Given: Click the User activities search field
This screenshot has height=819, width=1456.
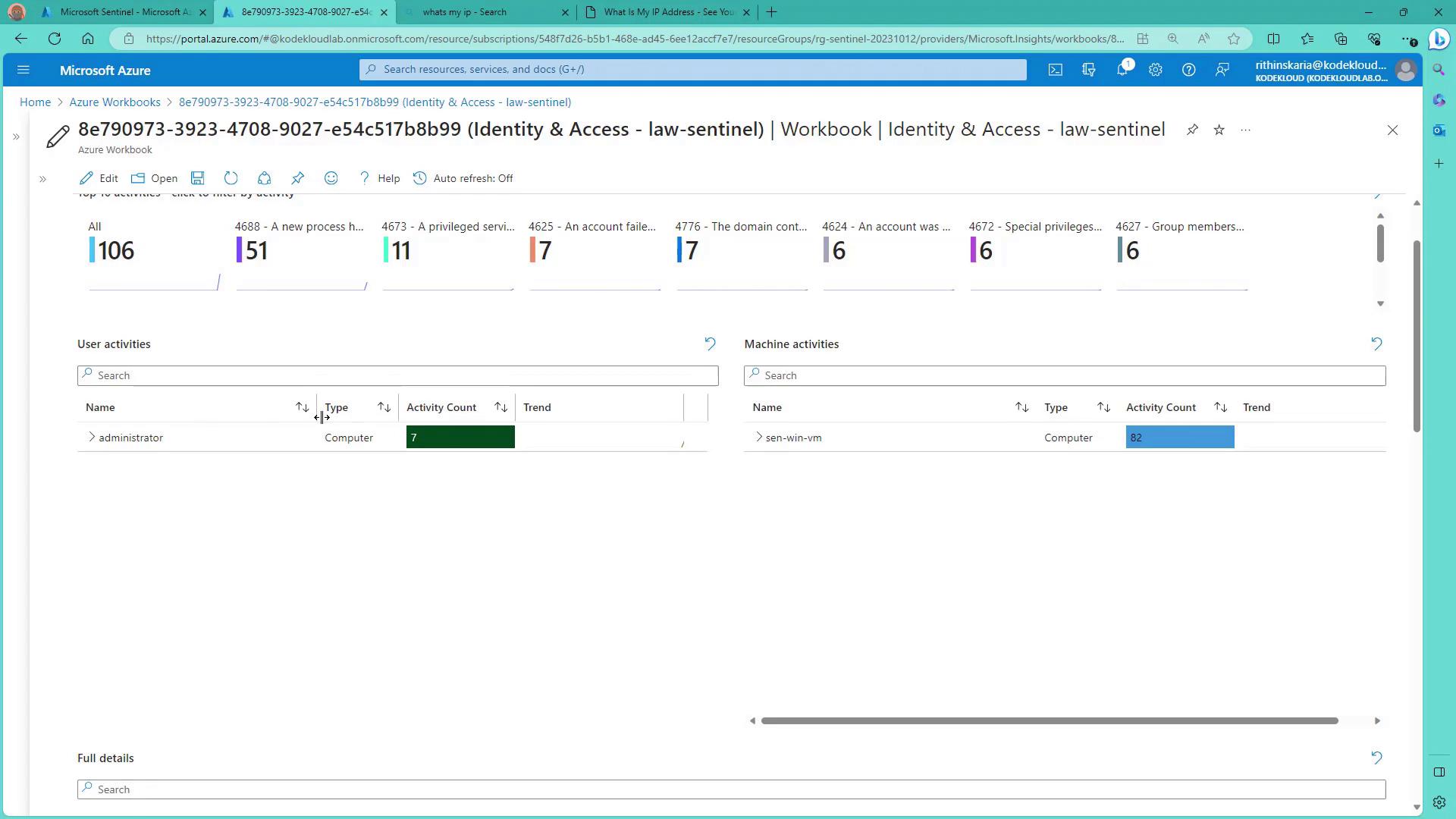Looking at the screenshot, I should pyautogui.click(x=397, y=375).
